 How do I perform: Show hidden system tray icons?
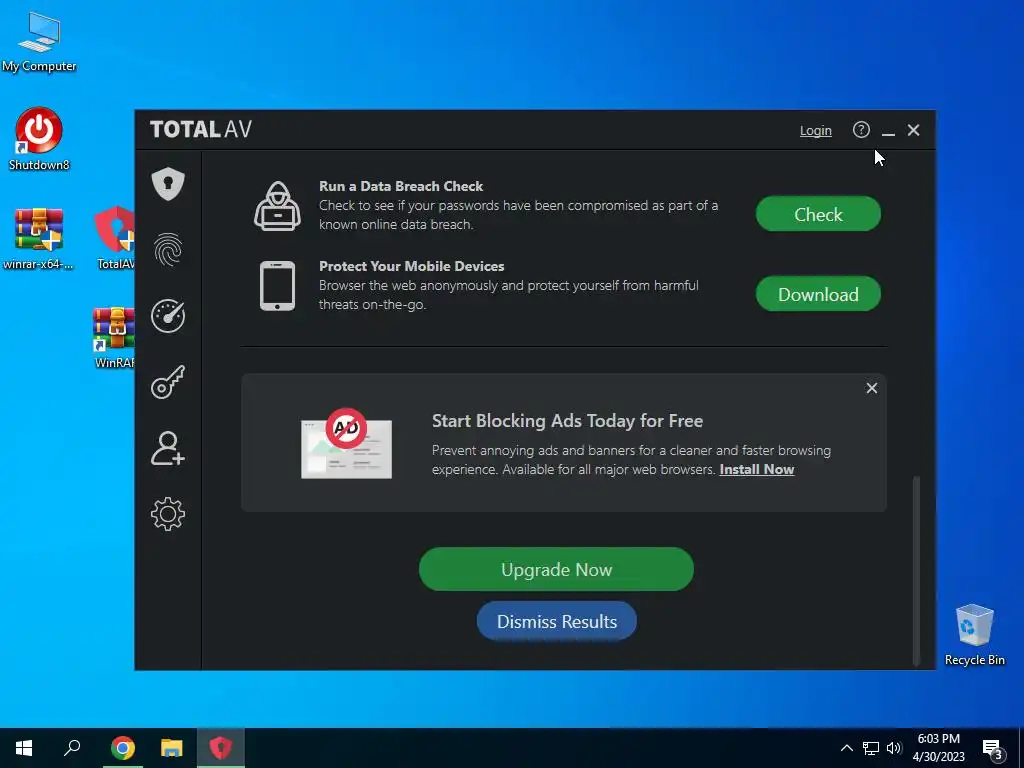[x=846, y=748]
